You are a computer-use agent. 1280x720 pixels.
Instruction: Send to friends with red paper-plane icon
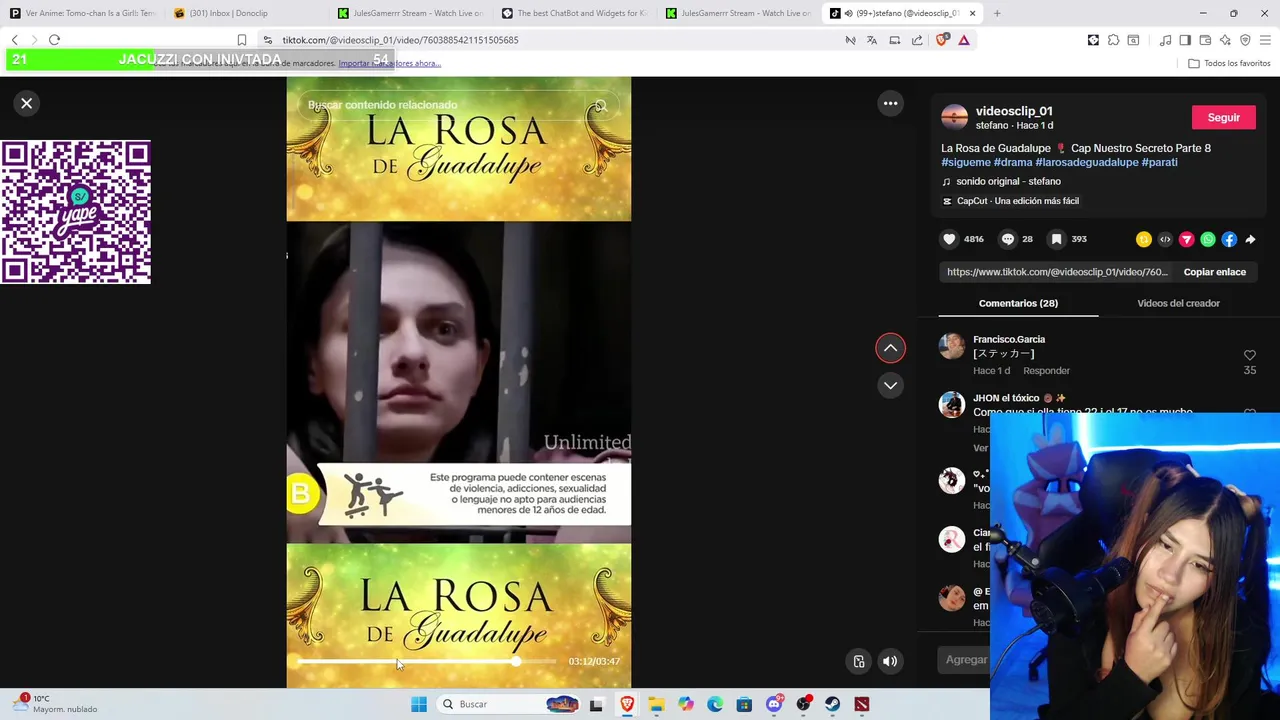pyautogui.click(x=1186, y=239)
